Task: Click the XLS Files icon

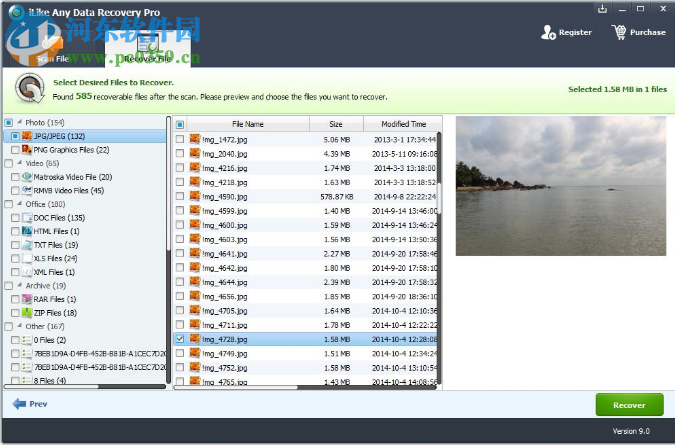Action: (x=27, y=258)
